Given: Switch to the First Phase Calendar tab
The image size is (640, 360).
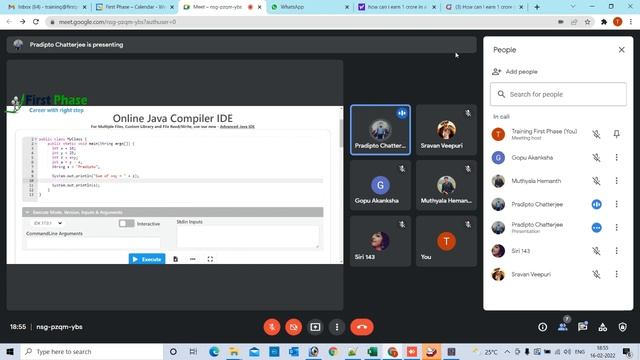Looking at the screenshot, I should pyautogui.click(x=135, y=7).
